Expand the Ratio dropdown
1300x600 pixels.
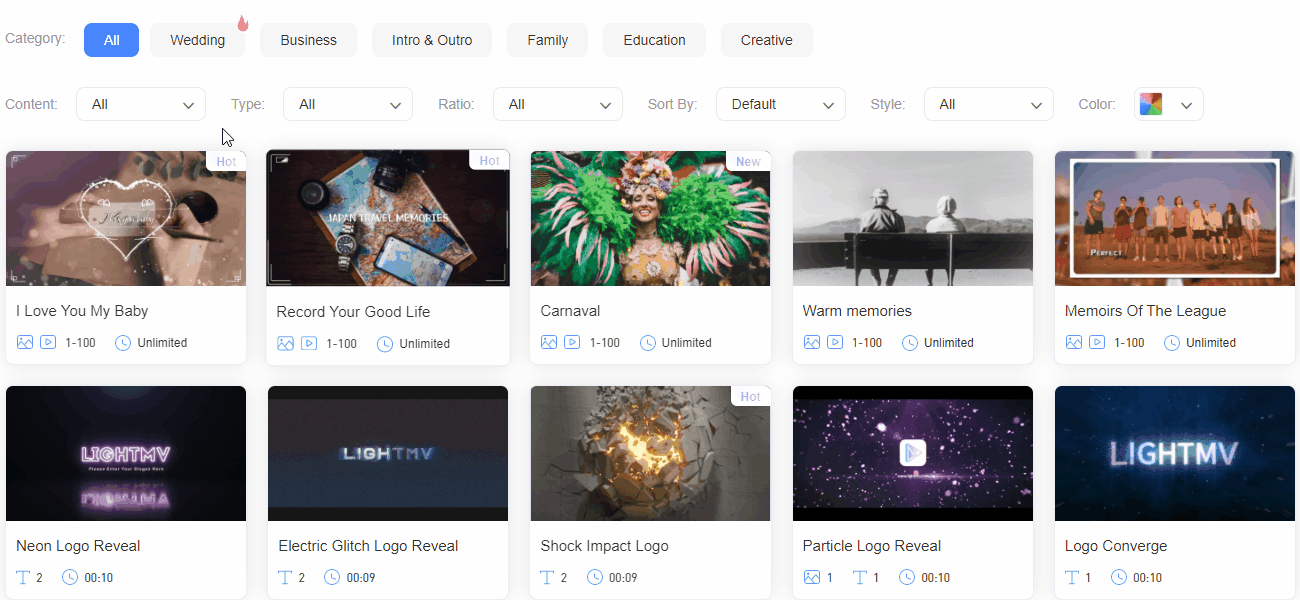[x=557, y=103]
